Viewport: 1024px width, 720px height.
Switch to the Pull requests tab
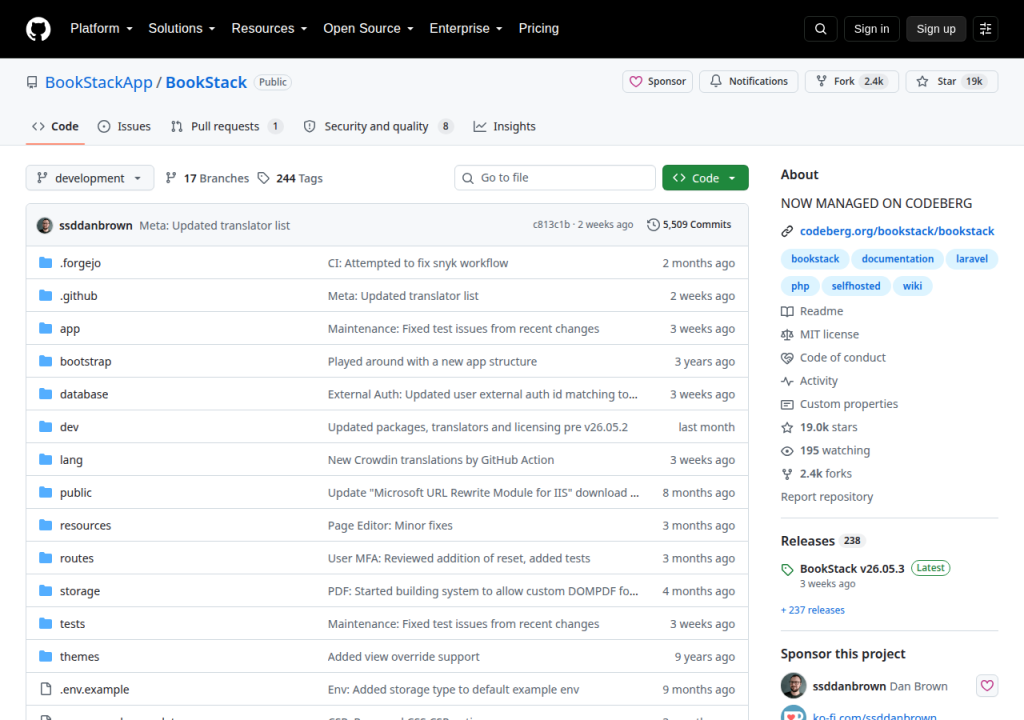coord(227,127)
